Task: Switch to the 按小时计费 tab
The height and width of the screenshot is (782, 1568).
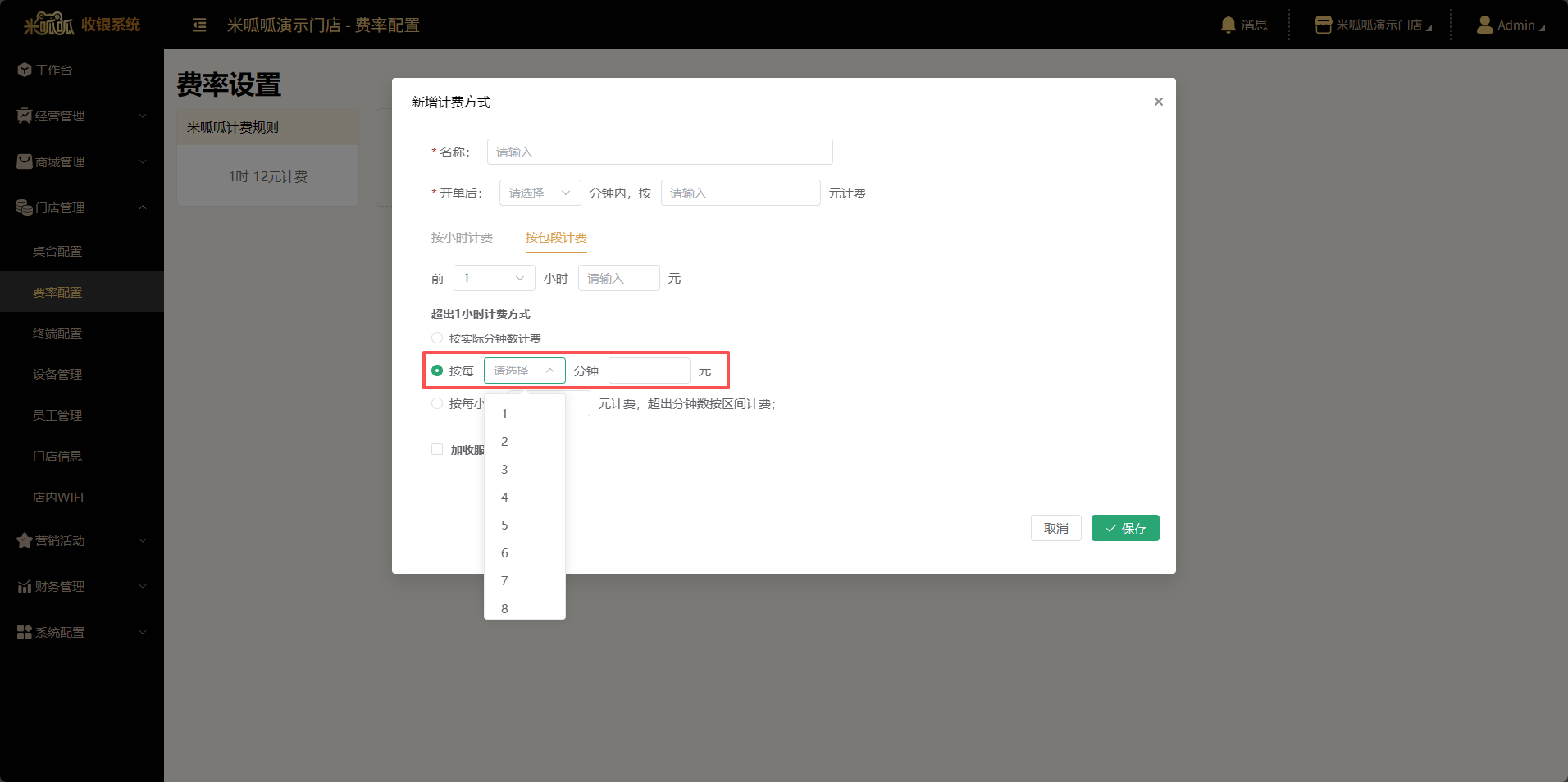Action: coord(462,238)
